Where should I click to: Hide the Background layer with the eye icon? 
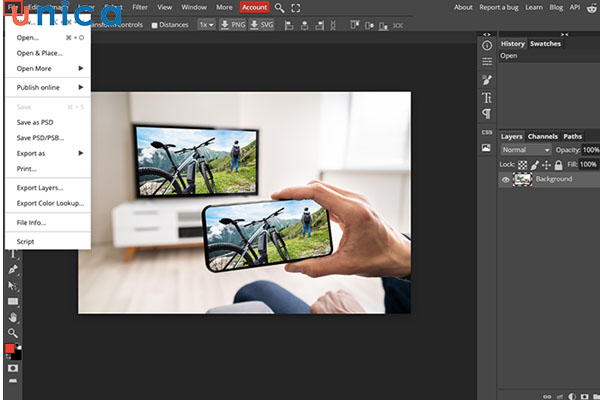point(506,179)
